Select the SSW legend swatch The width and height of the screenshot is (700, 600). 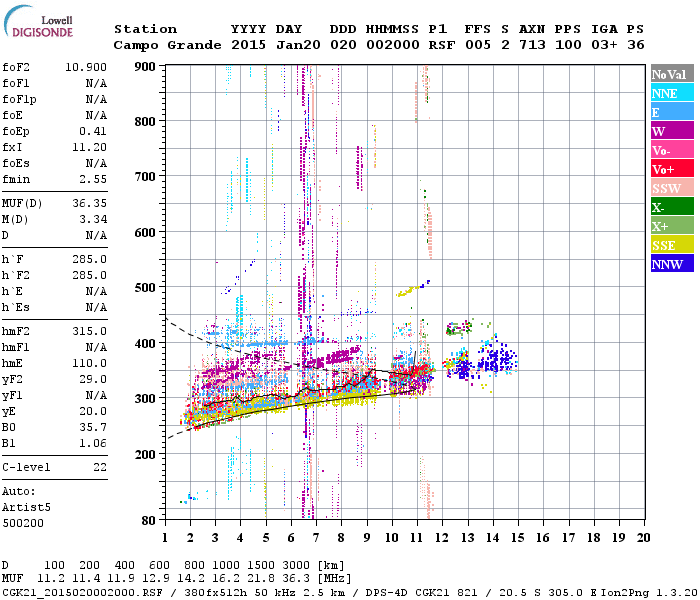672,188
